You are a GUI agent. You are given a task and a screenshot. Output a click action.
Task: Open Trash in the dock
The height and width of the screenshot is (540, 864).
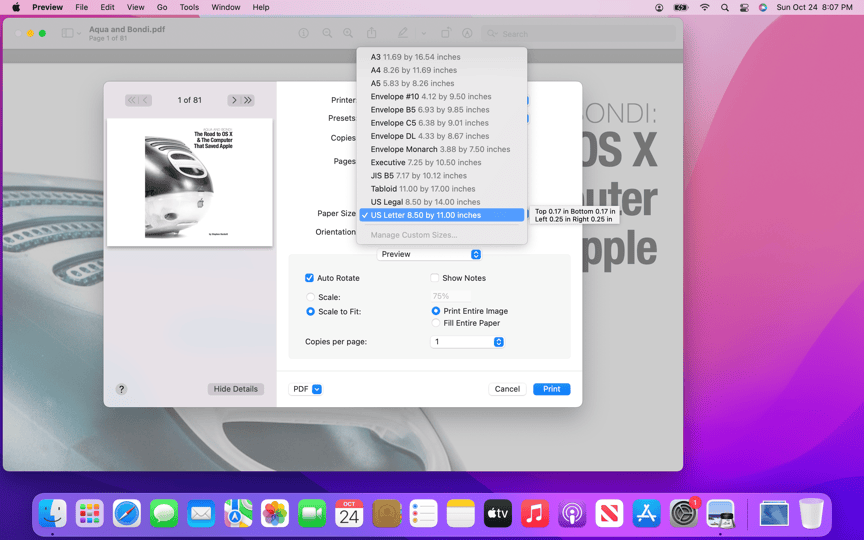[x=811, y=514]
